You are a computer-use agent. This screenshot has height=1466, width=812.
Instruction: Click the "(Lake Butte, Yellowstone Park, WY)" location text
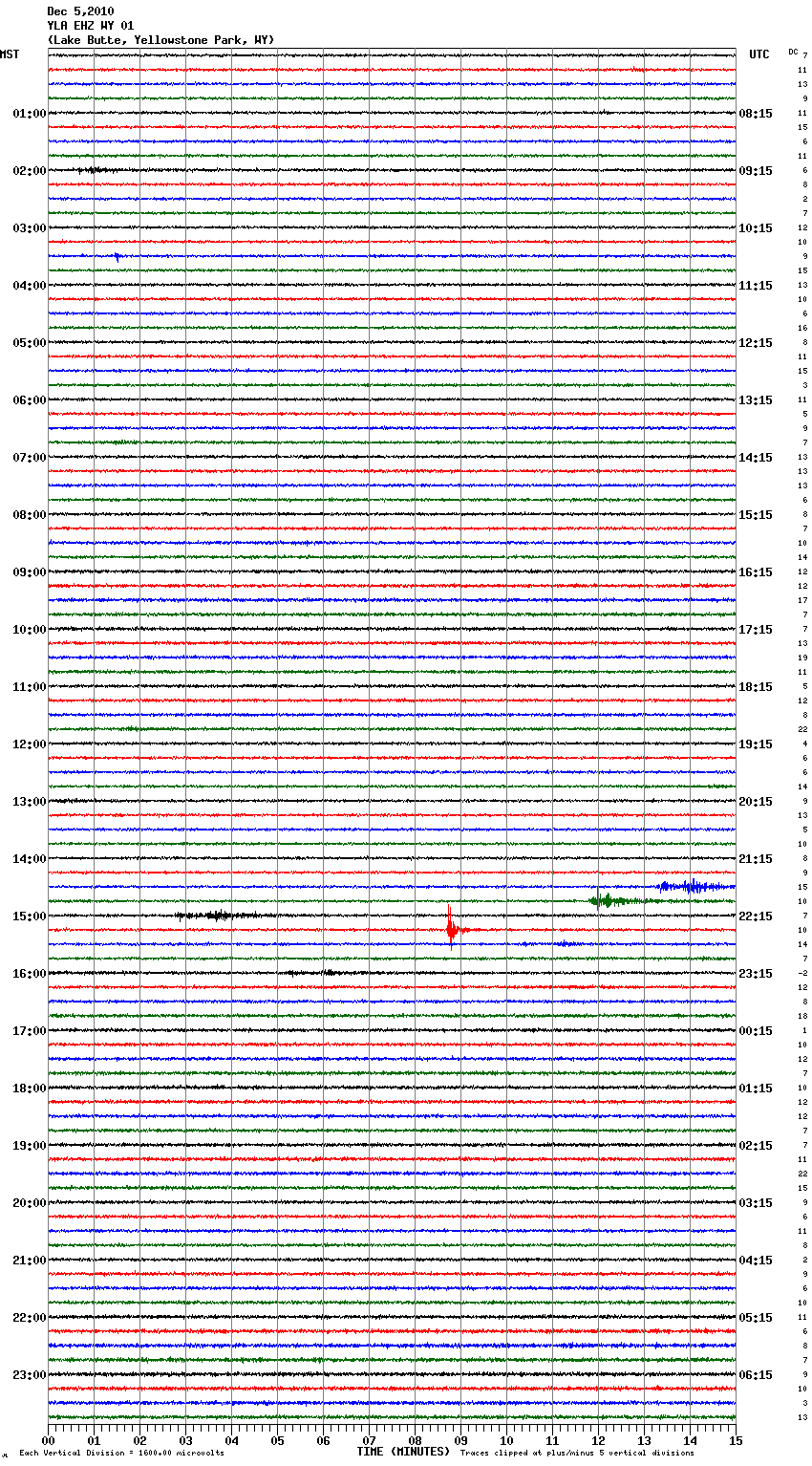160,40
